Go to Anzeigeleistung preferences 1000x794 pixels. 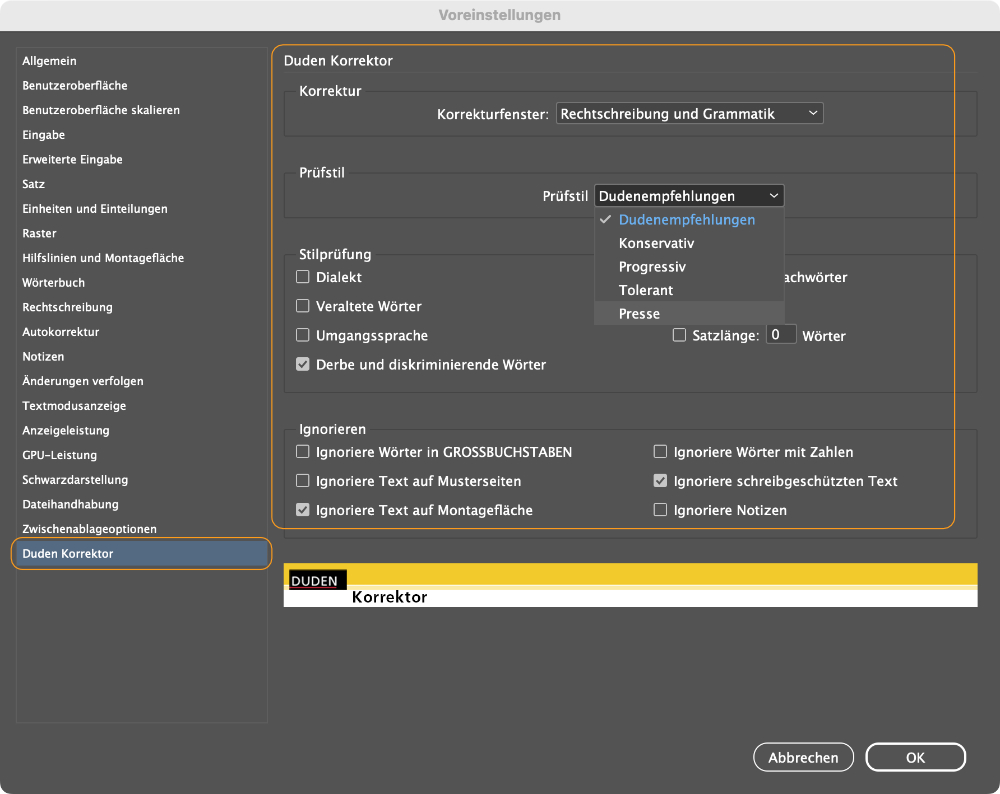click(x=66, y=430)
